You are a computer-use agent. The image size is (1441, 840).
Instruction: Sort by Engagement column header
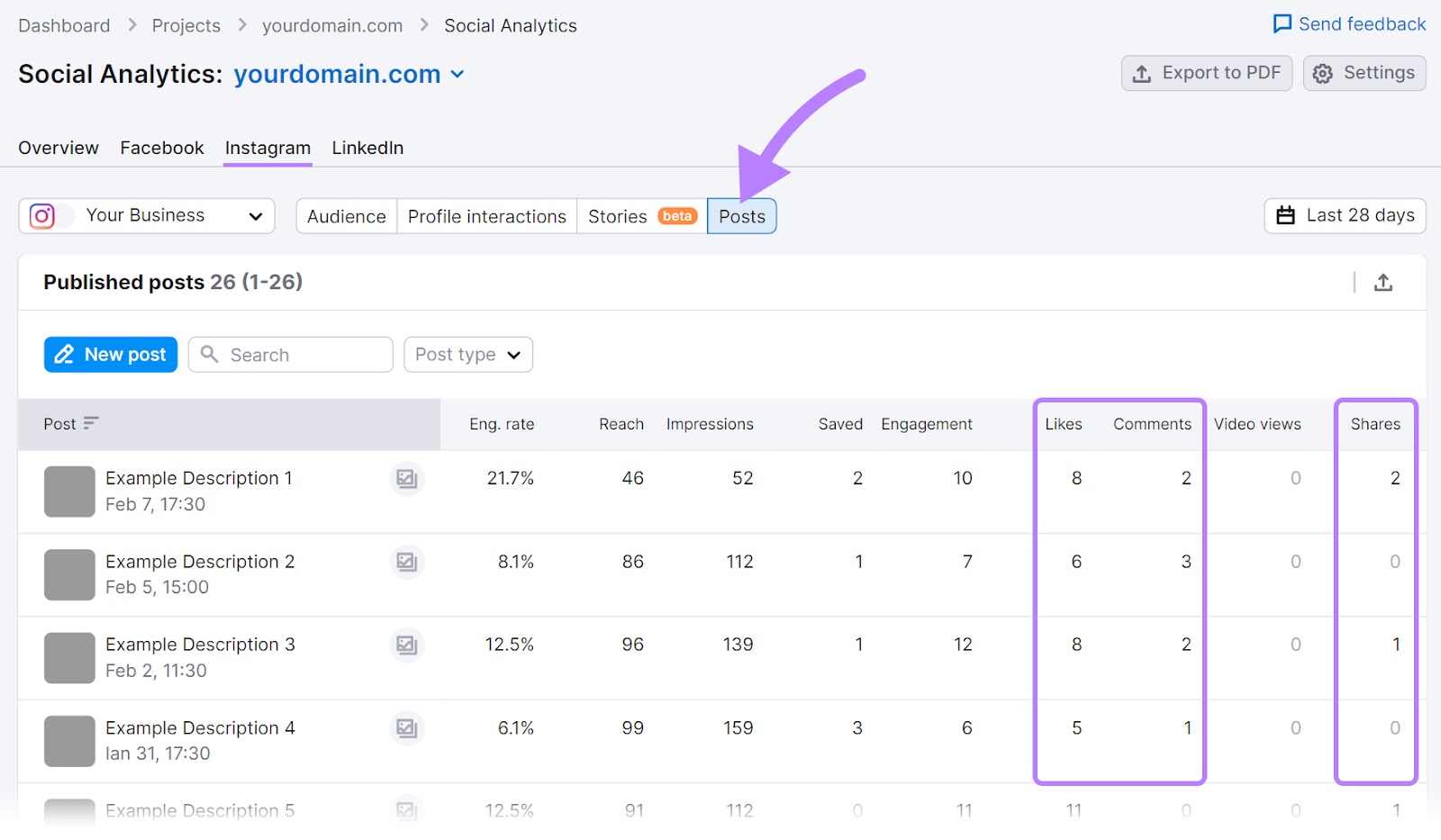tap(927, 424)
